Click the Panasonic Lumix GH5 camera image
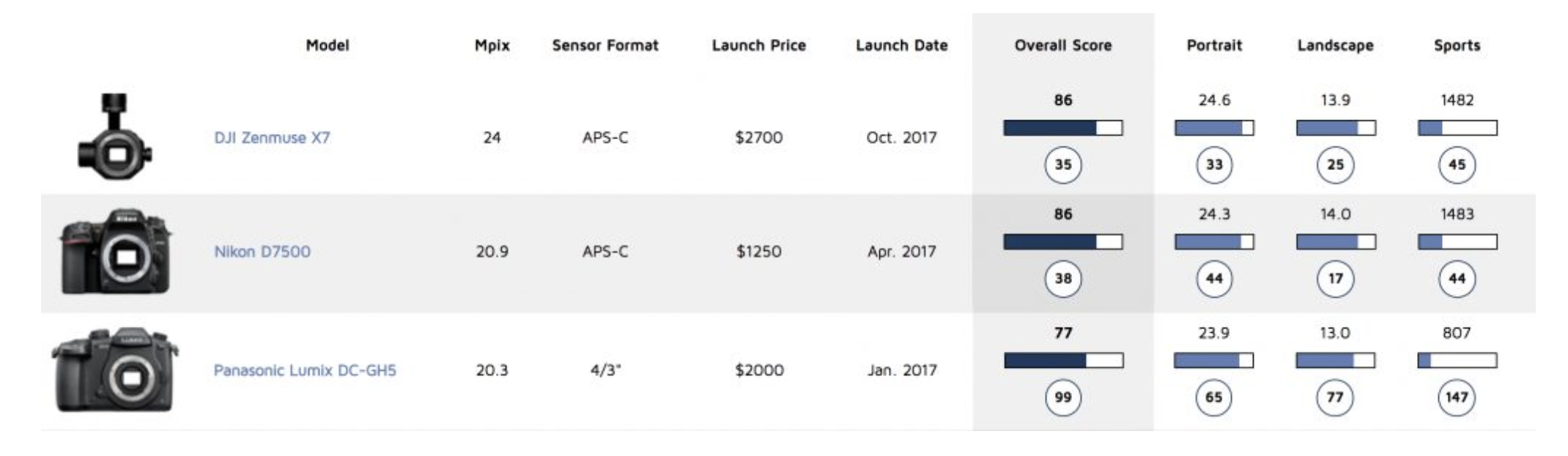 click(115, 369)
